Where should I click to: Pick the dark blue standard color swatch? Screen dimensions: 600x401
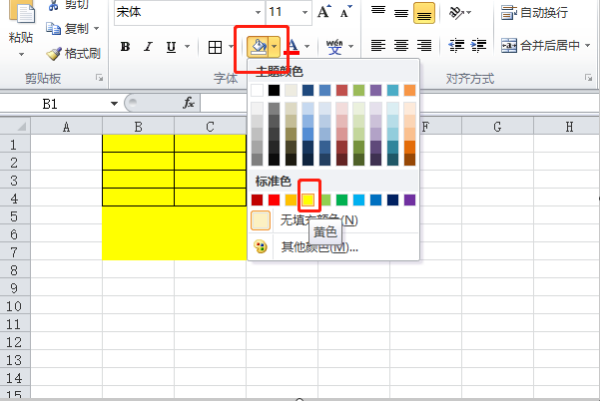click(x=393, y=200)
